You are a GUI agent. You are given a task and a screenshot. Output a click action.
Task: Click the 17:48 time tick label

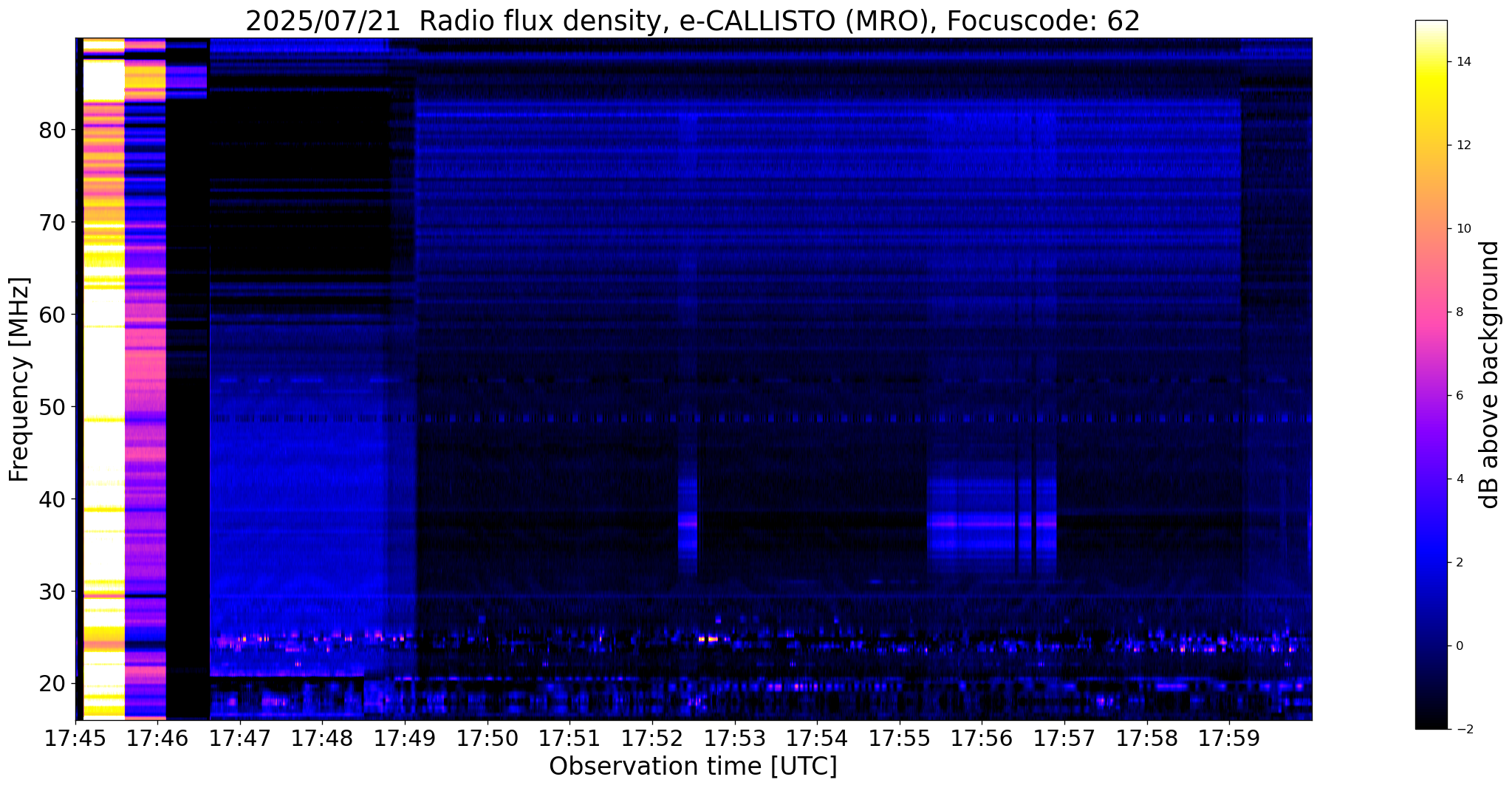(x=322, y=739)
